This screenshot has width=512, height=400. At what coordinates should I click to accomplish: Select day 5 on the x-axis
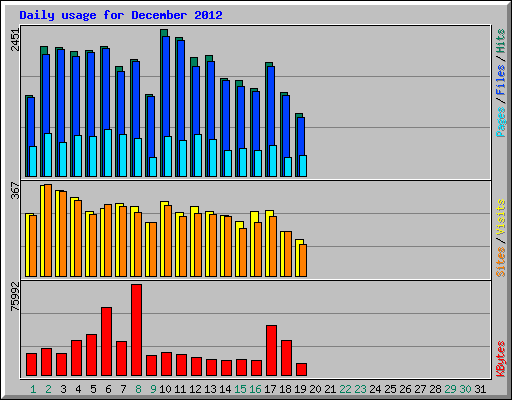(93, 389)
